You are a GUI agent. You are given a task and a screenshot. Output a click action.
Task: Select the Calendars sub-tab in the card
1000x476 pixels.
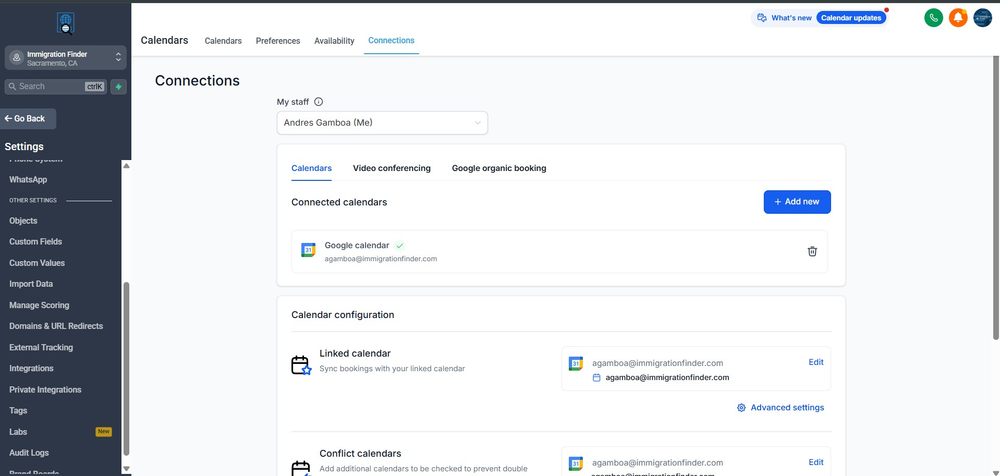tap(311, 168)
